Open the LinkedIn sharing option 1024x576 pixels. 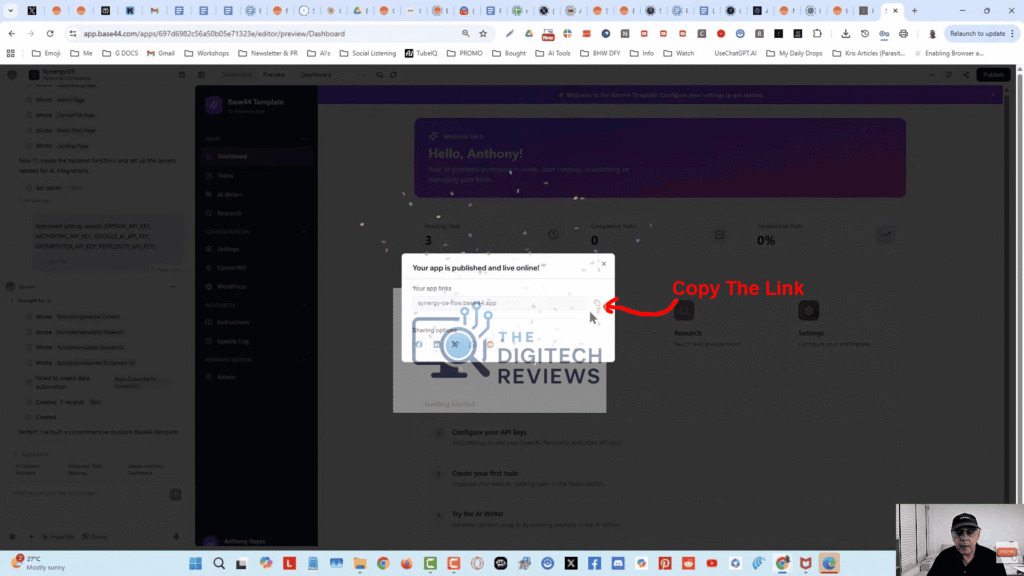pyautogui.click(x=436, y=343)
